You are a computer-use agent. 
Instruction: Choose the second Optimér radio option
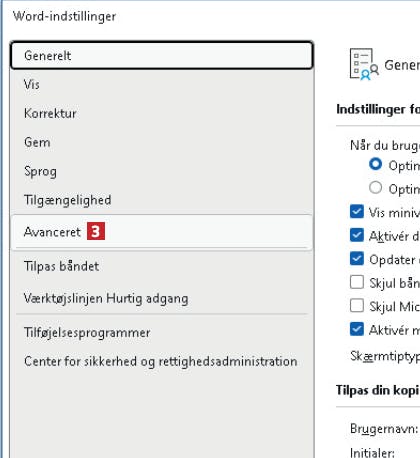376,188
